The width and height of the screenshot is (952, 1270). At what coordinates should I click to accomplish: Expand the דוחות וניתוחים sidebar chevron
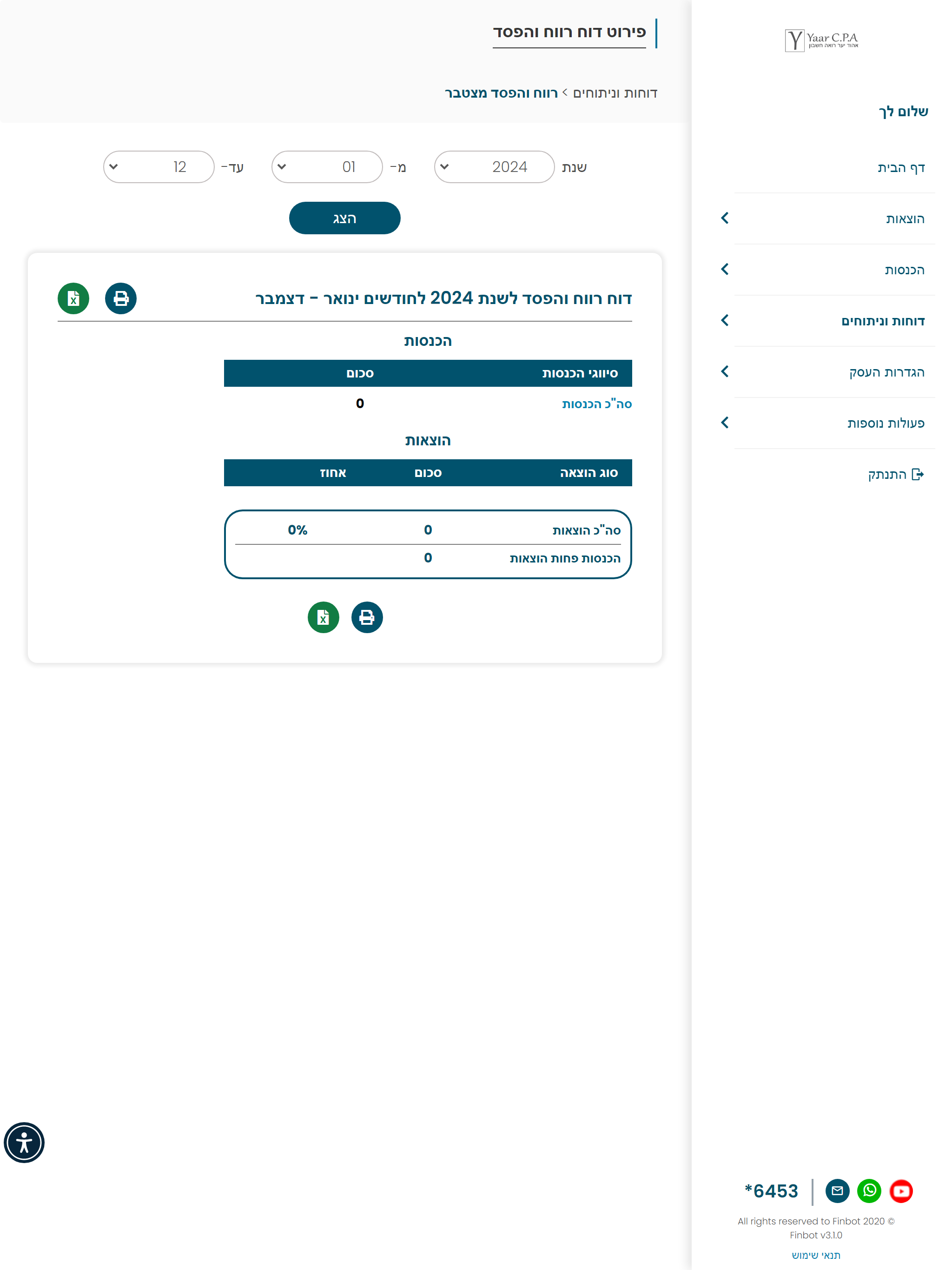(725, 320)
